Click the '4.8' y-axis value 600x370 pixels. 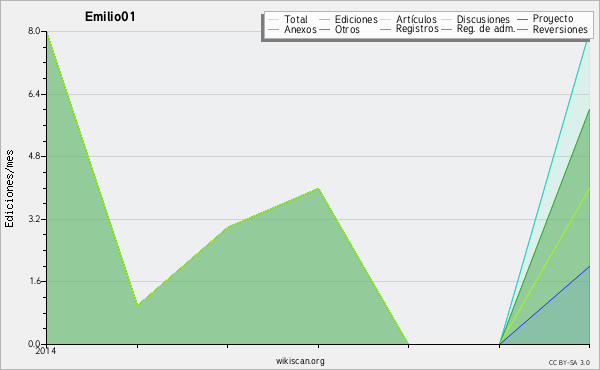(34, 156)
